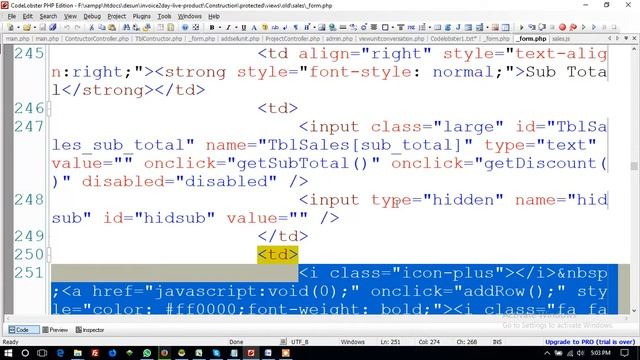Image resolution: width=640 pixels, height=360 pixels.
Task: Open the Tools menu
Action: 164,16
